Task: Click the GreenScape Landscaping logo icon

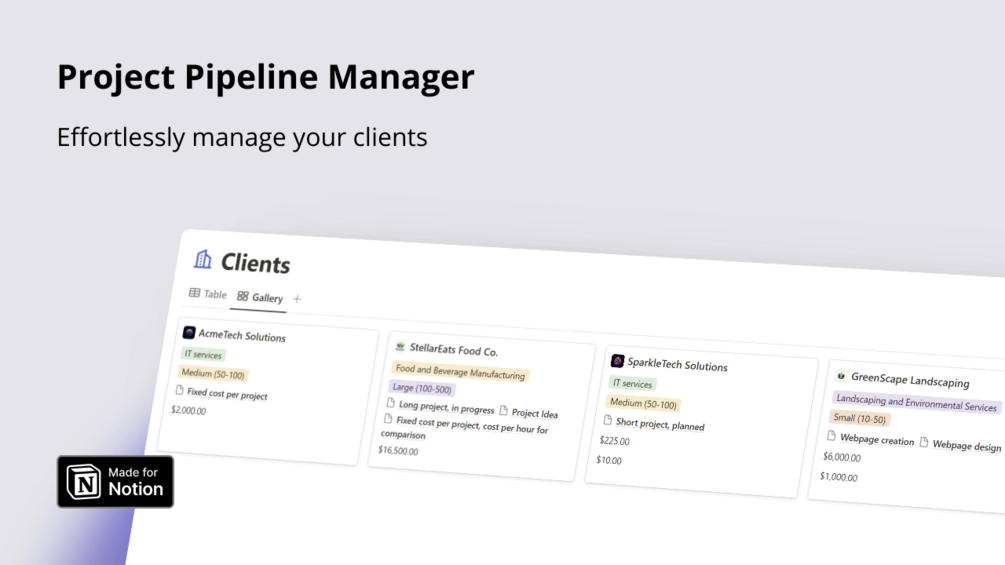Action: 841,375
